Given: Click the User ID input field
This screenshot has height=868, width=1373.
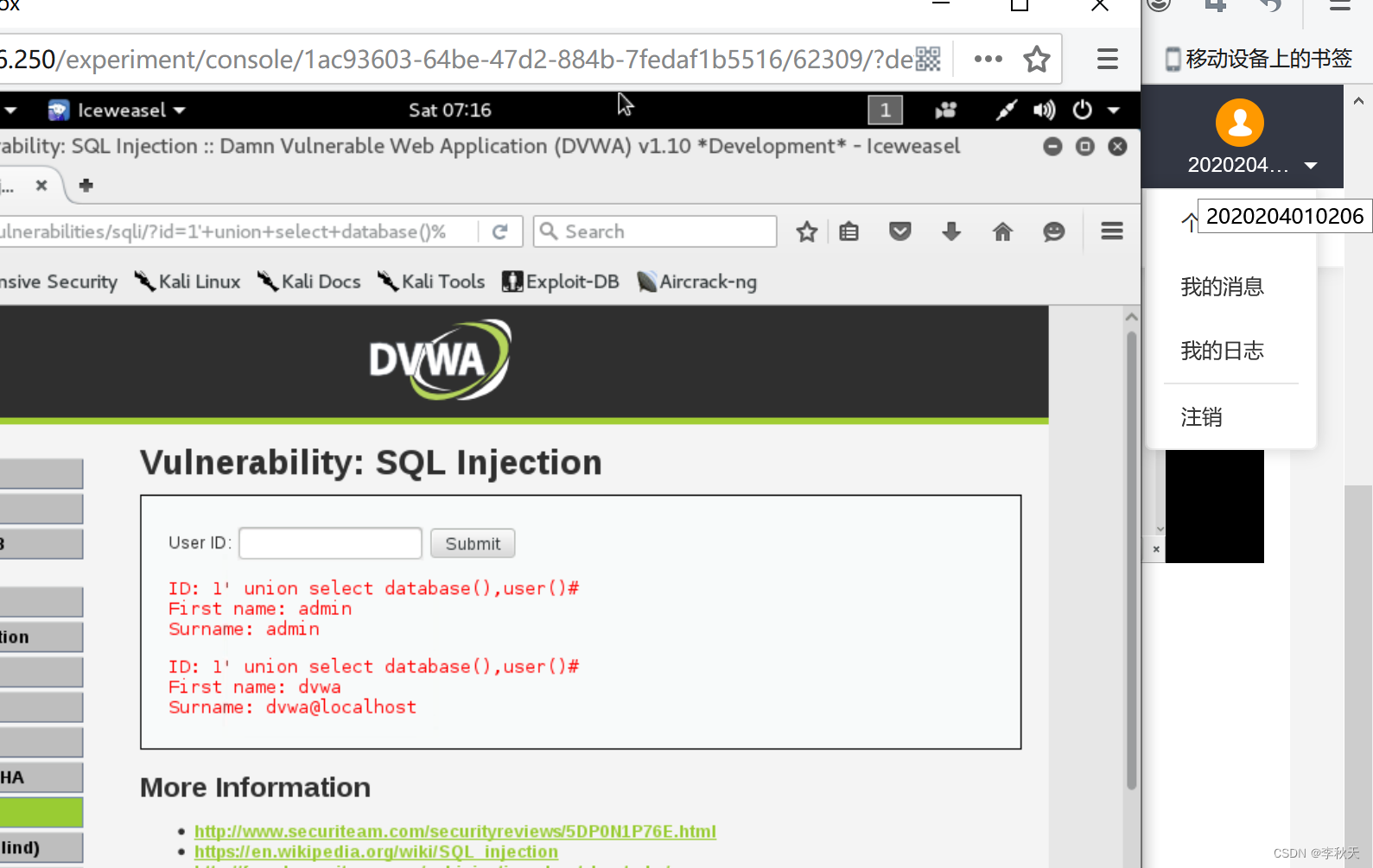Looking at the screenshot, I should pos(330,543).
